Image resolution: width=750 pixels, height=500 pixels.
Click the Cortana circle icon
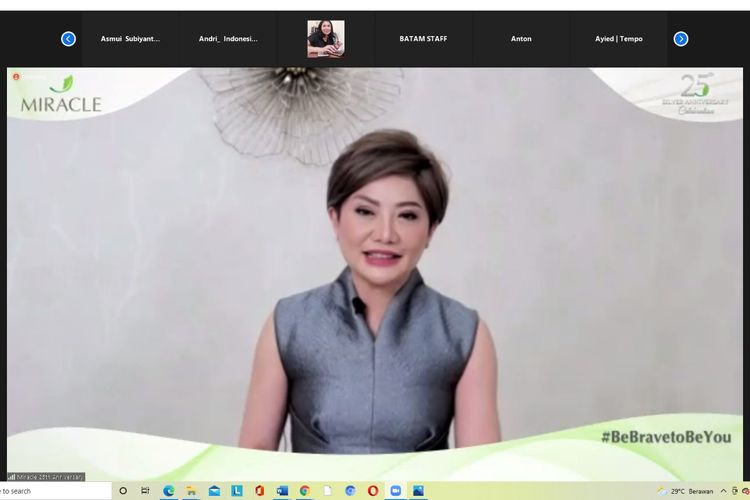tap(123, 491)
